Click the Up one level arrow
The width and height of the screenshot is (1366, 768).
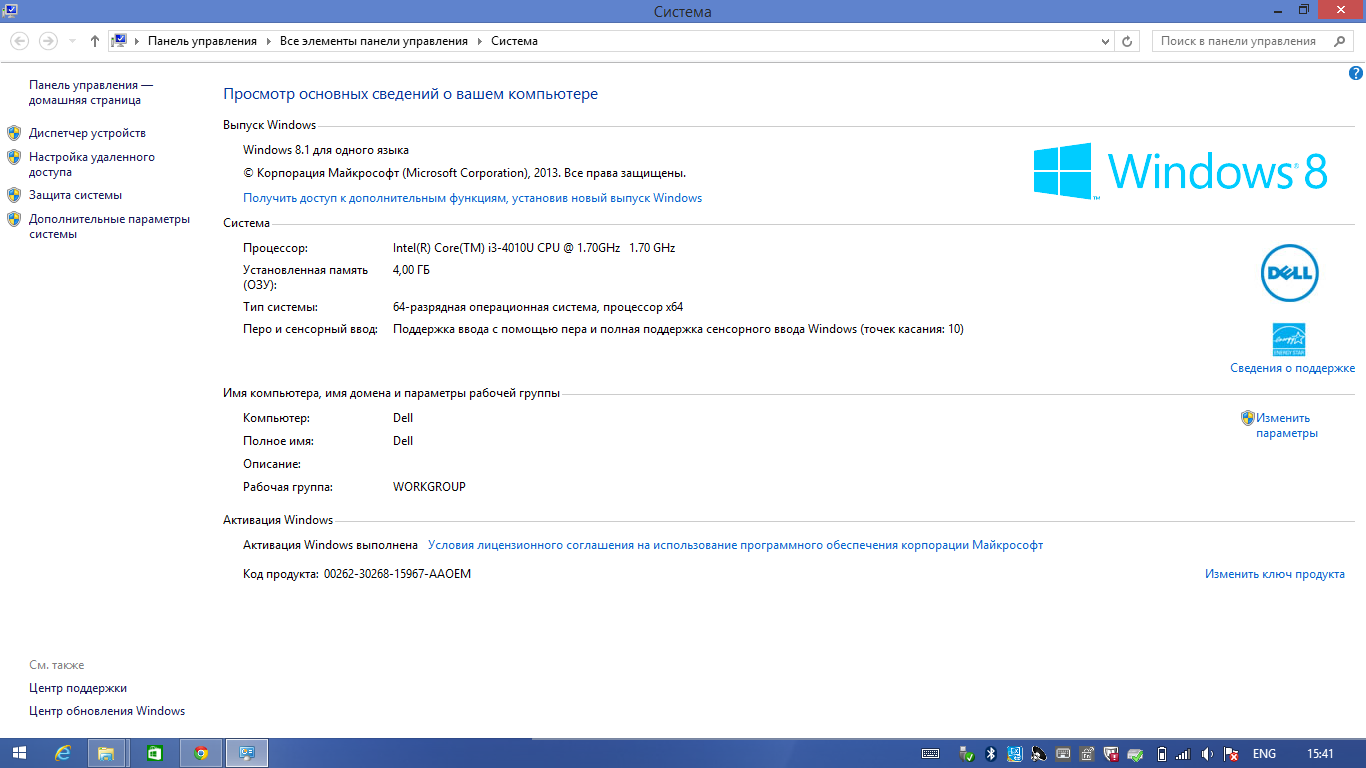95,41
